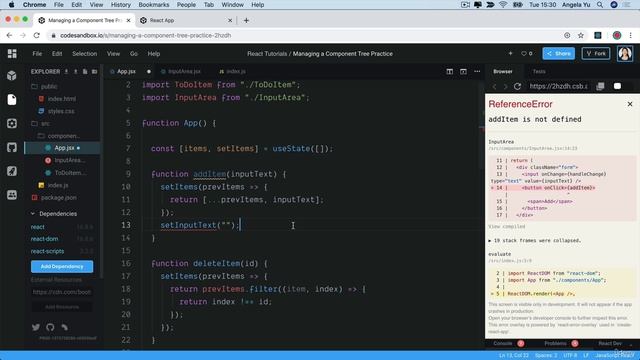640x360 pixels.
Task: Click the user avatar in header
Action: (x=625, y=53)
